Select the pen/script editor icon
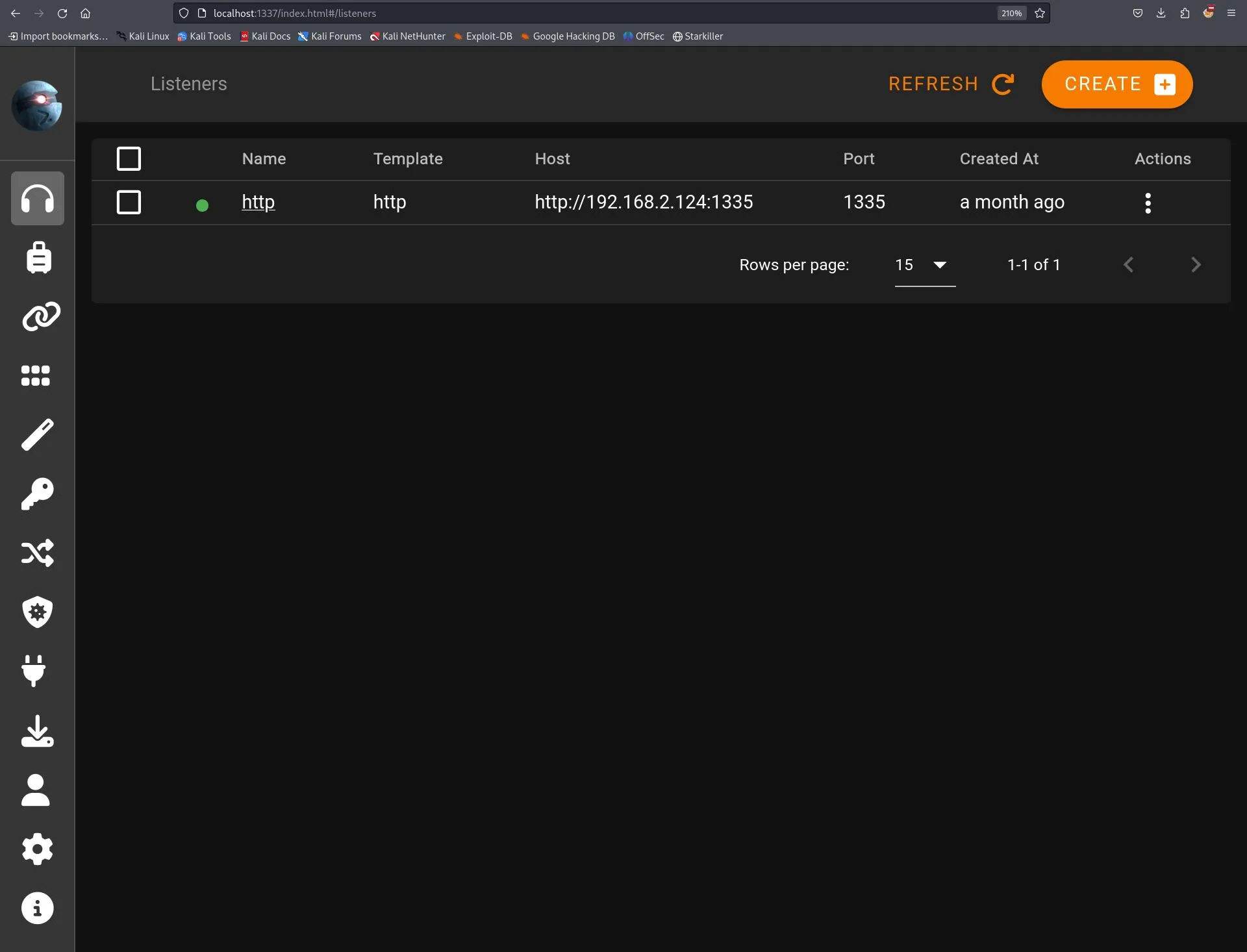Image resolution: width=1247 pixels, height=952 pixels. click(x=37, y=434)
